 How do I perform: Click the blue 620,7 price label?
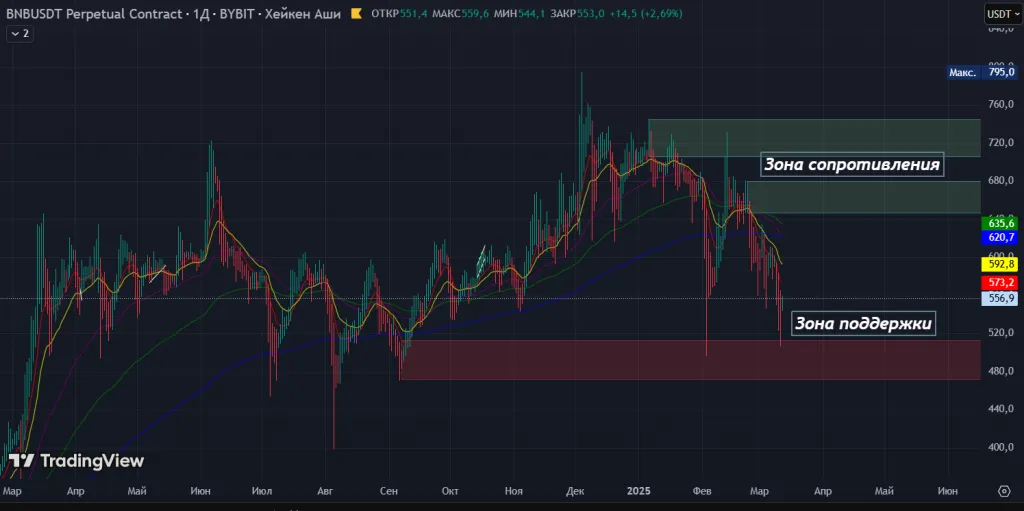(x=1000, y=237)
